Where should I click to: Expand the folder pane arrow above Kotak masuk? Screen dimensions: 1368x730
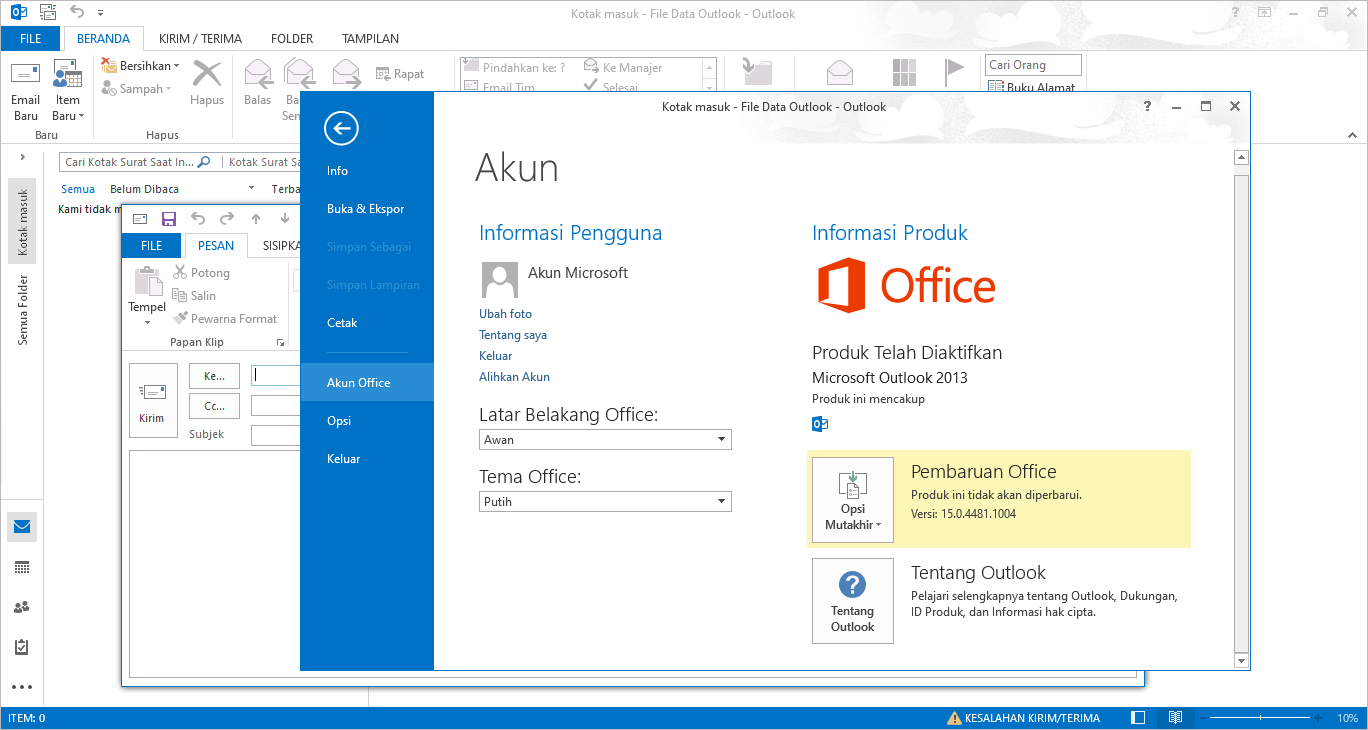click(x=22, y=157)
